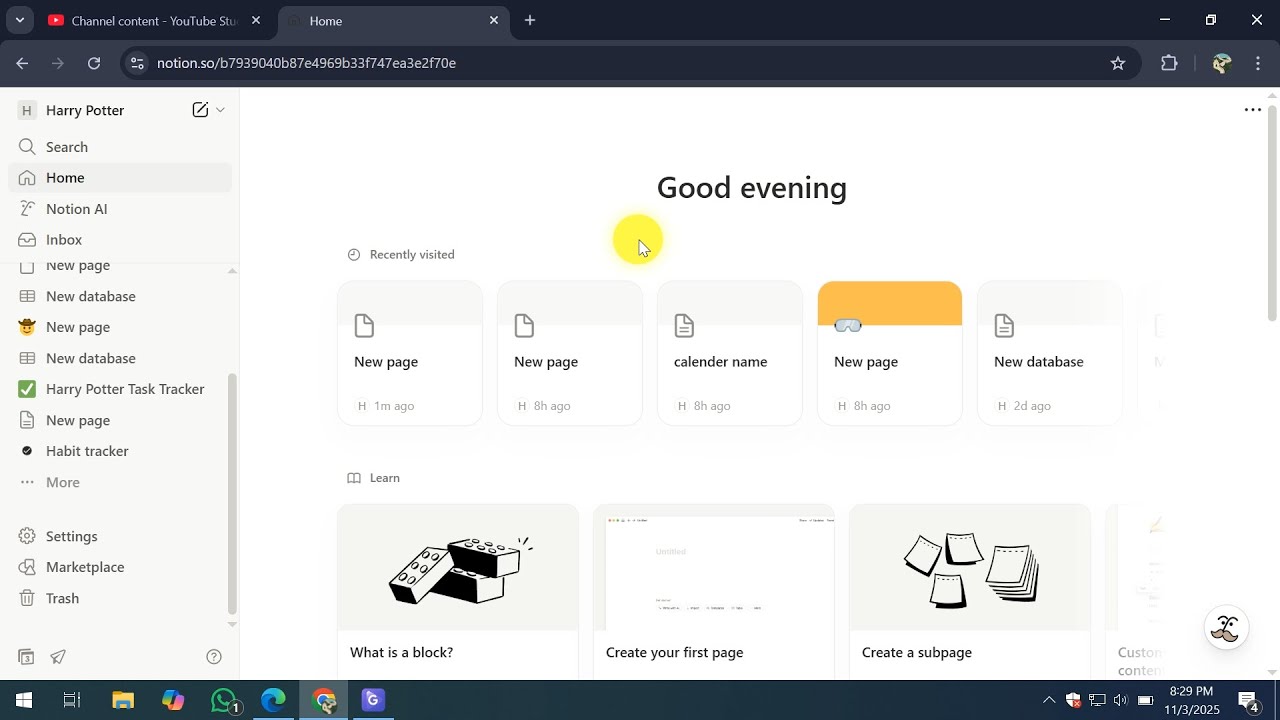Open Habit tracker page
The image size is (1280, 720).
pyautogui.click(x=120, y=451)
